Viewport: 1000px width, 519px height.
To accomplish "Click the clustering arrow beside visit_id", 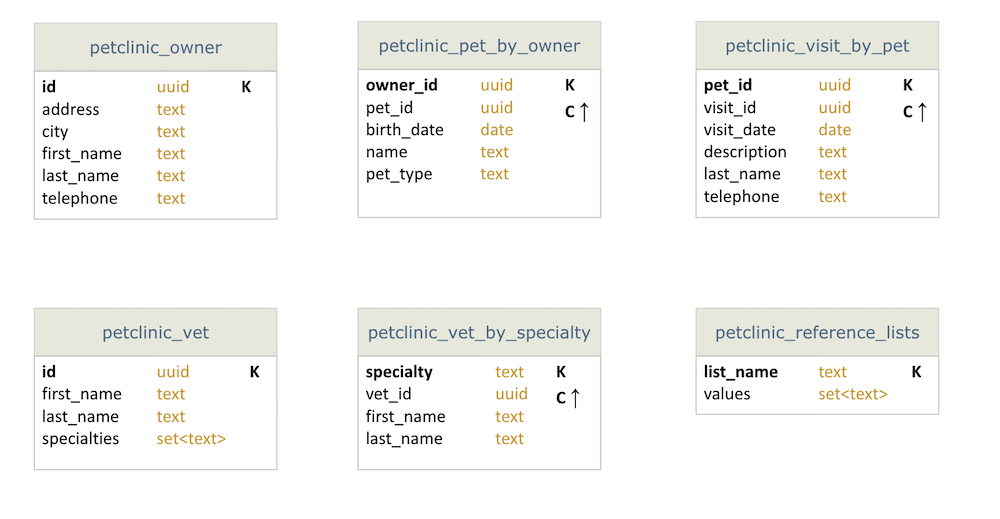I will point(922,111).
